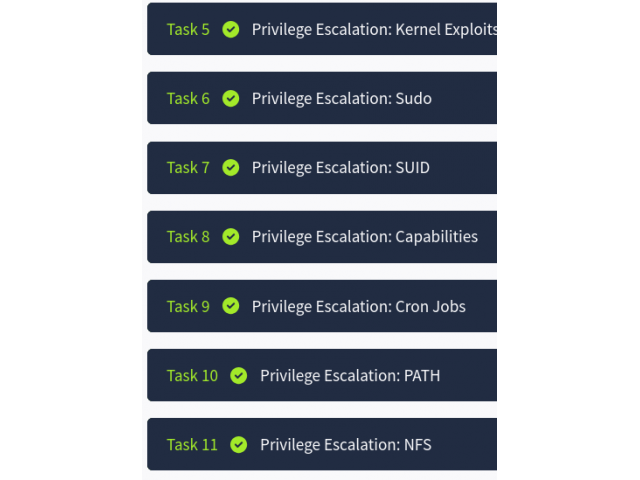The width and height of the screenshot is (640, 480).
Task: Expand Privilege Escalation: Capabilities task
Action: [x=322, y=237]
